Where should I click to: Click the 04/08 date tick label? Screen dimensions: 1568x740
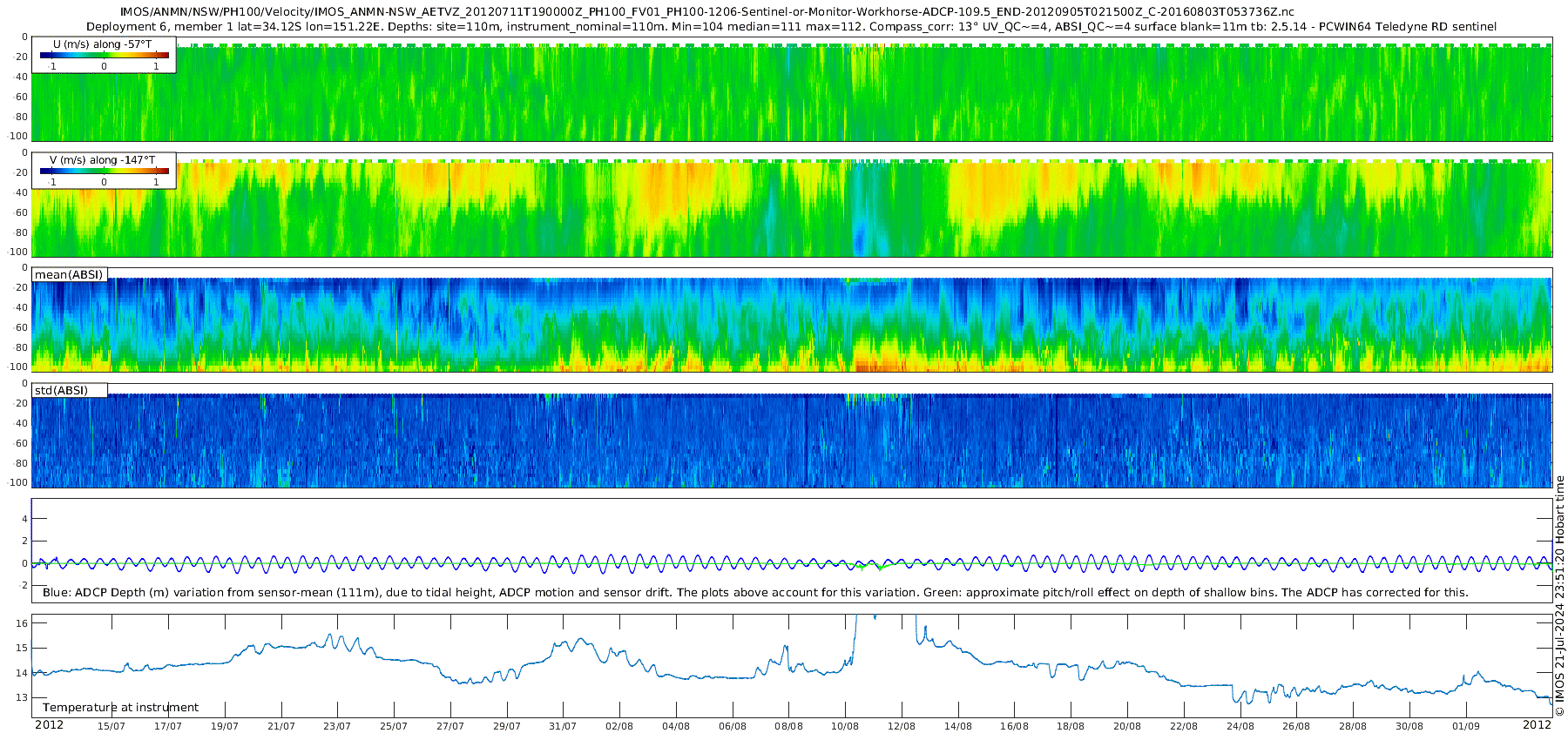point(676,726)
